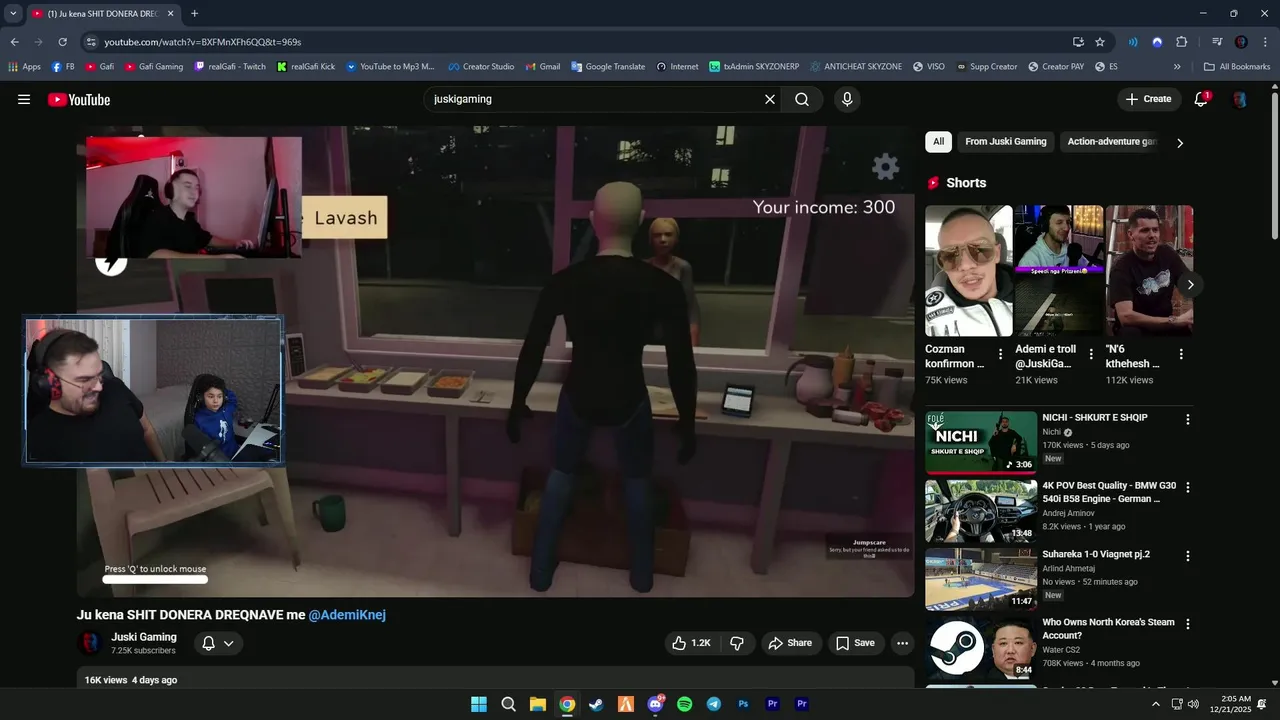Viewport: 1280px width, 720px height.
Task: Select the Action-adventure games chip
Action: coord(1112,142)
